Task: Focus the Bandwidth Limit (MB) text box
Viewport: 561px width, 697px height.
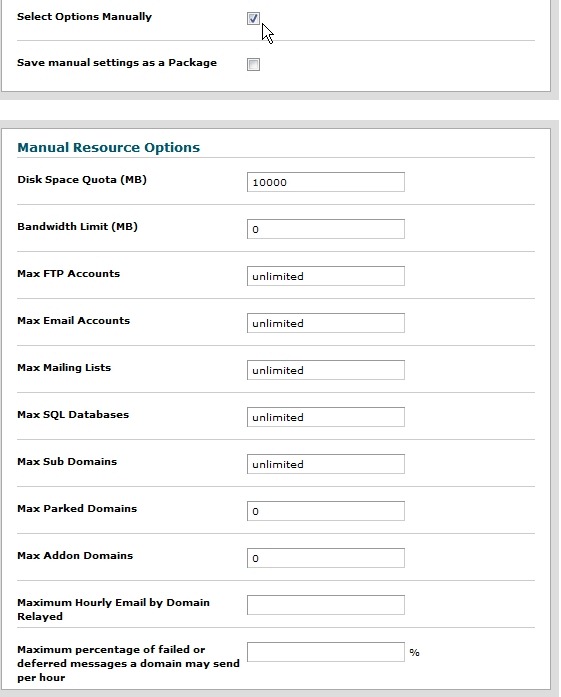Action: [x=326, y=229]
